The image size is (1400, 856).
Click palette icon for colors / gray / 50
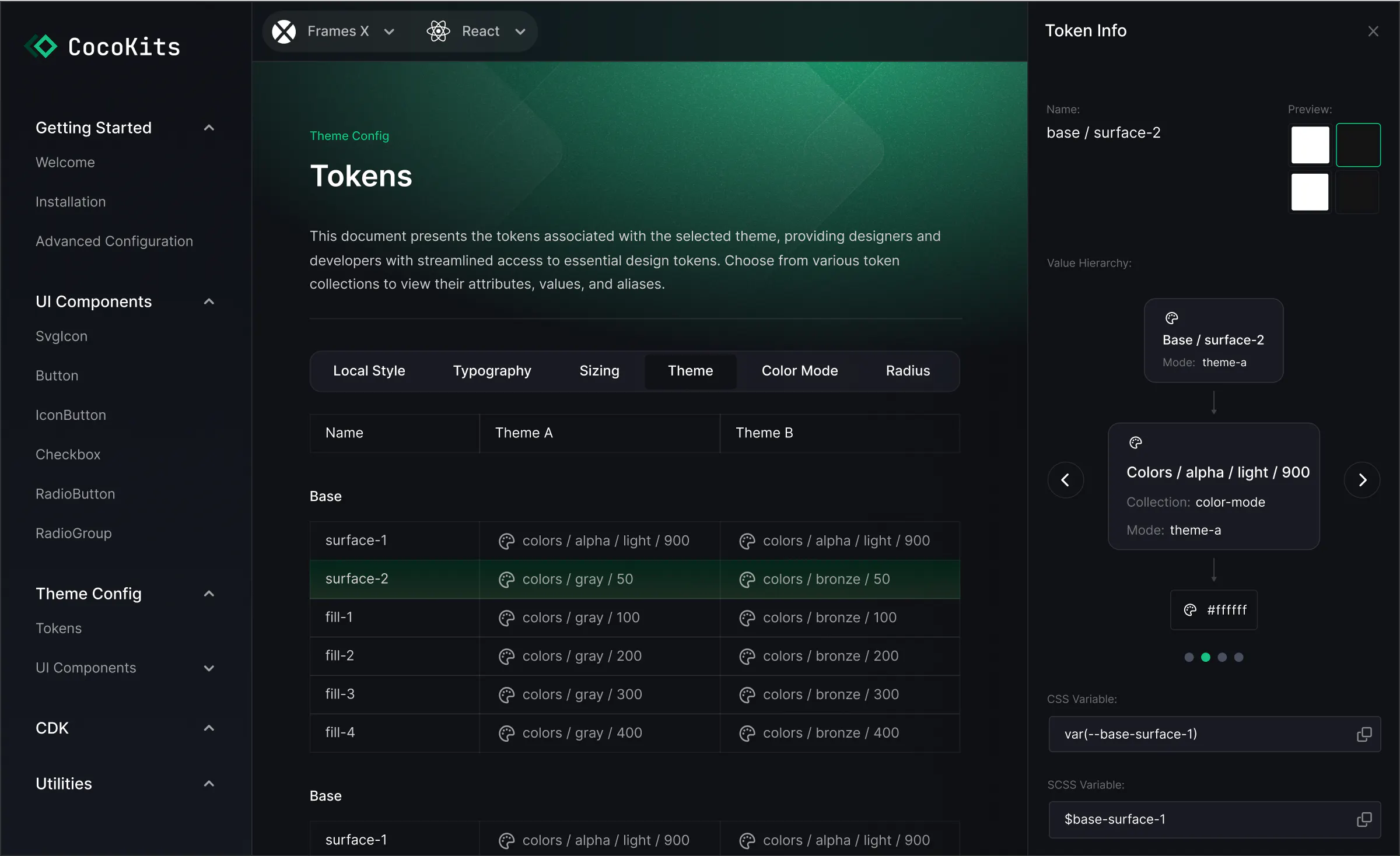(506, 580)
